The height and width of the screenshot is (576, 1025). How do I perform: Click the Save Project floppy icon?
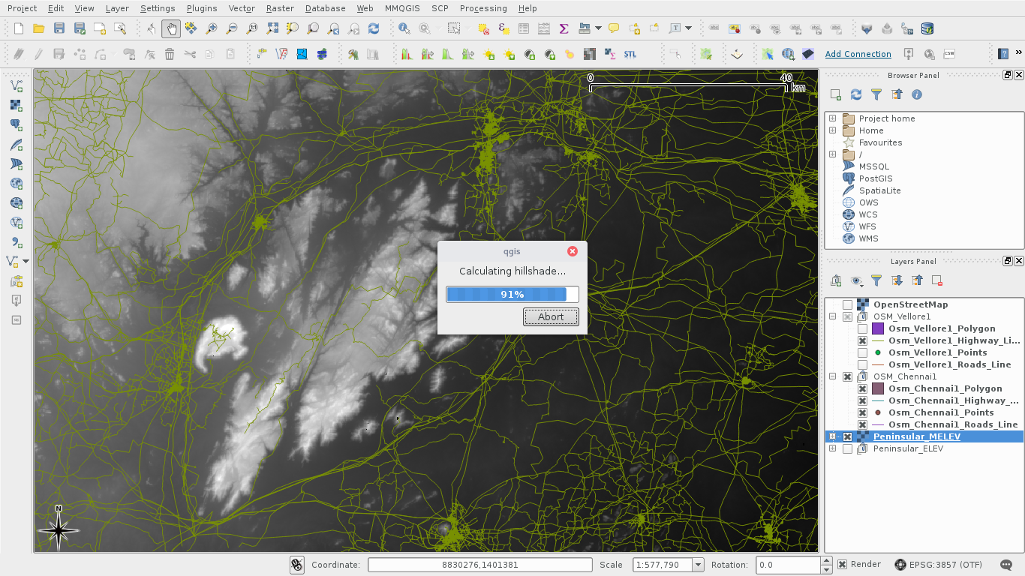coord(59,29)
